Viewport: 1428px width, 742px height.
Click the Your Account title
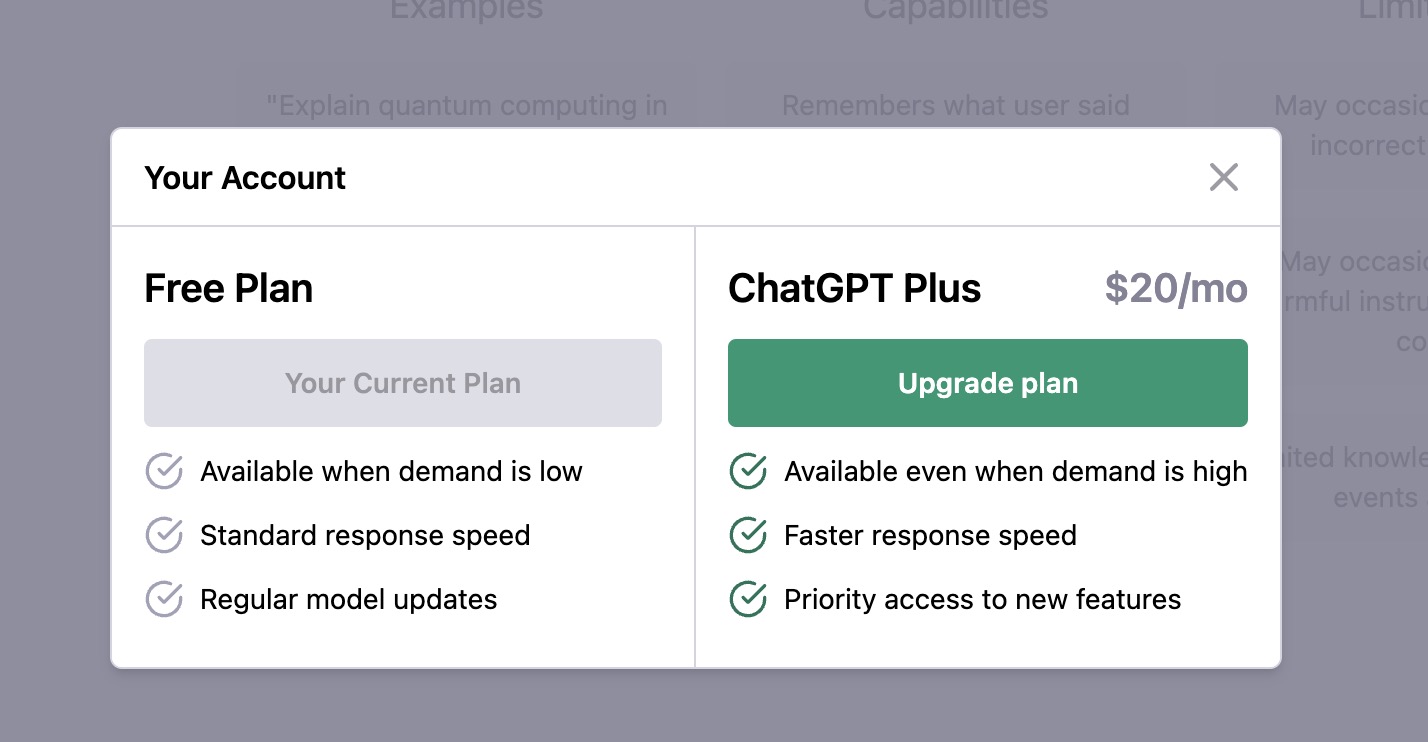coord(245,178)
